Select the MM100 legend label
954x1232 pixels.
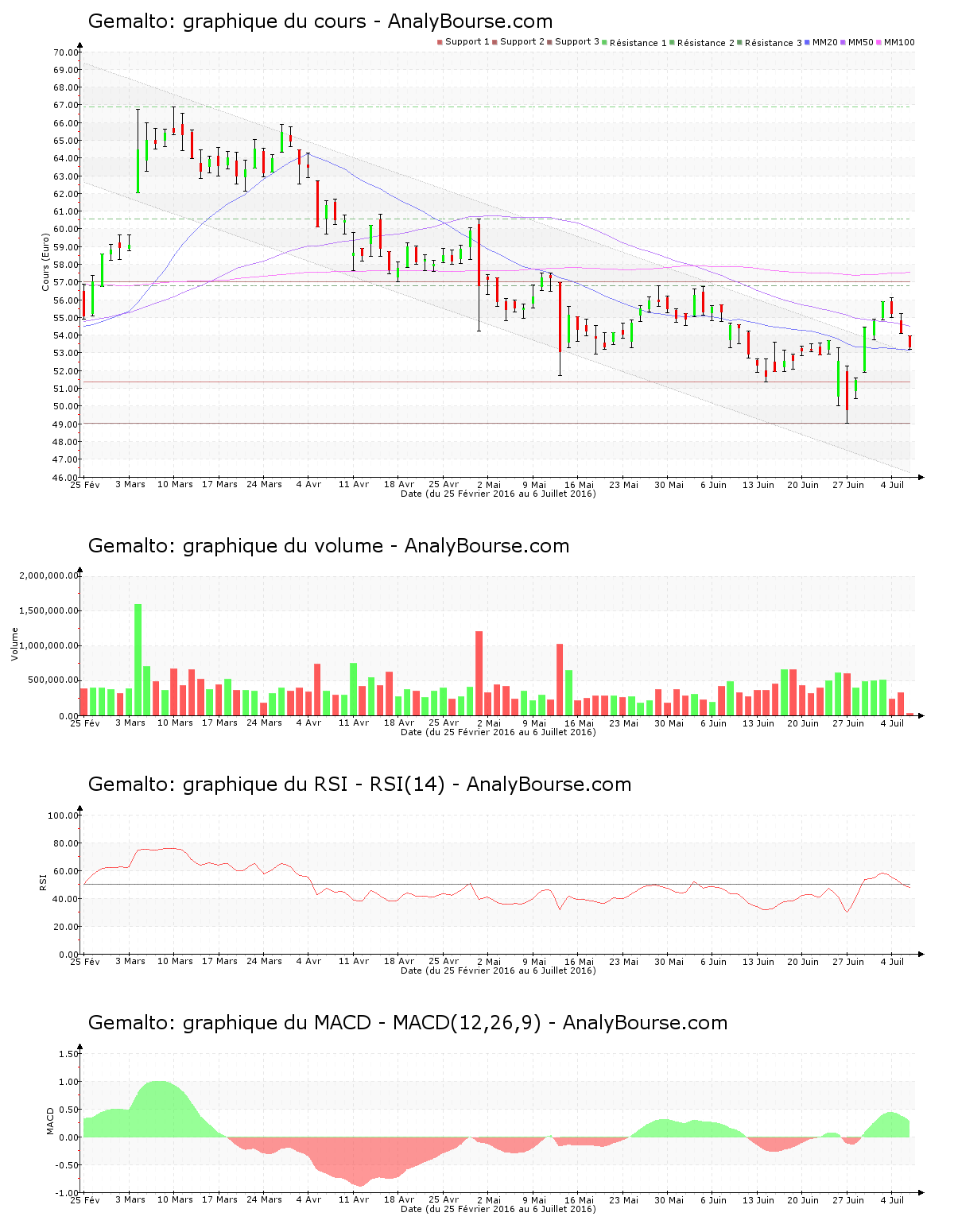899,42
